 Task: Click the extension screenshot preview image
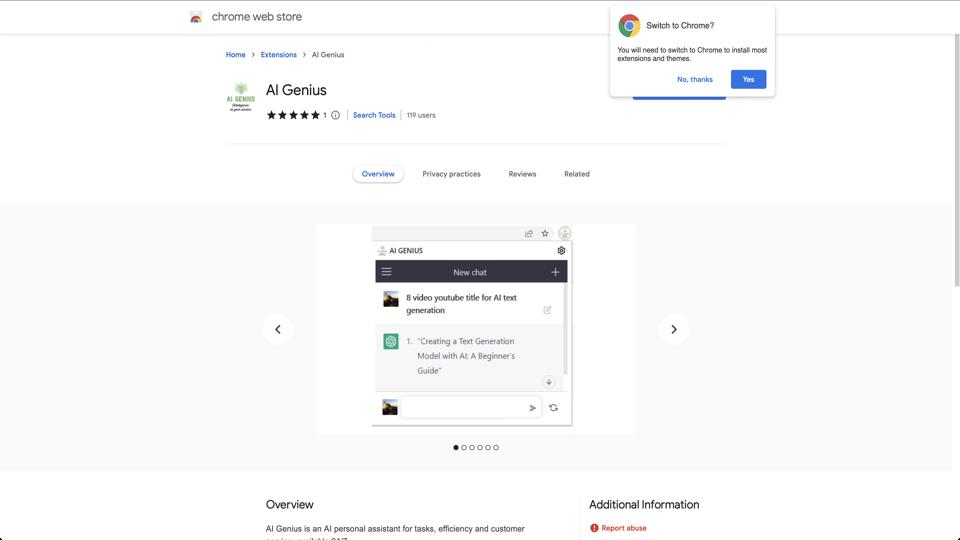pyautogui.click(x=476, y=329)
